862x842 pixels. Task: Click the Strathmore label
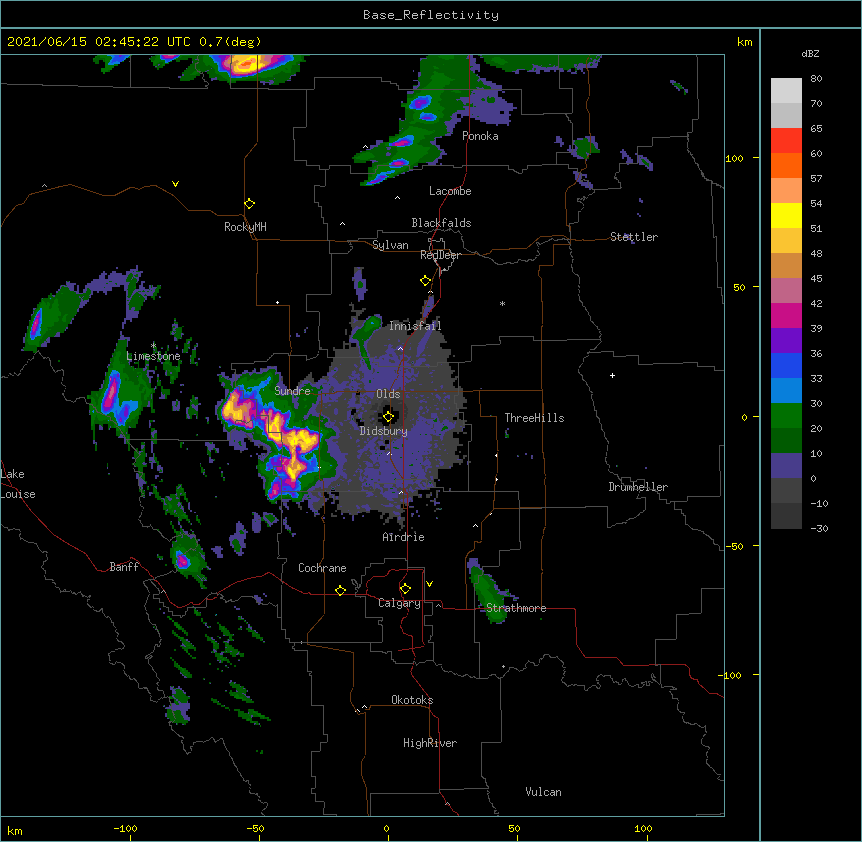[516, 608]
